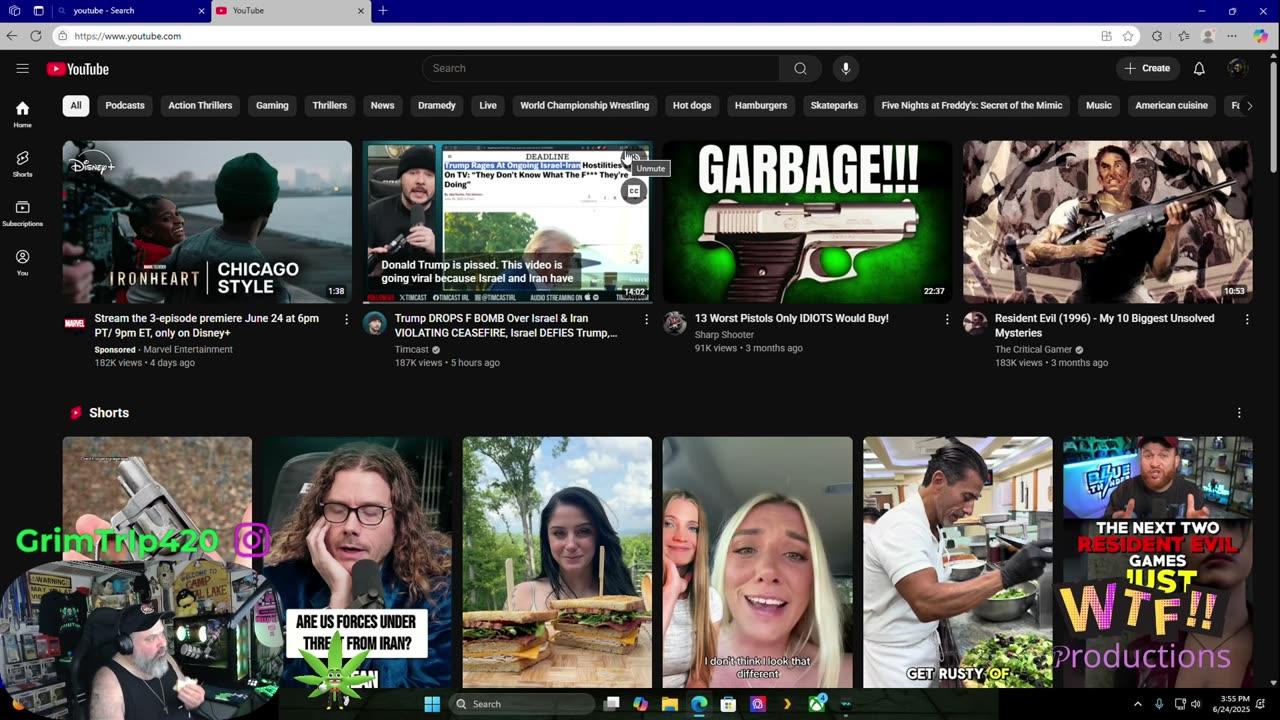Viewport: 1280px width, 720px height.
Task: Select the Dramedy filter chip
Action: pos(437,105)
